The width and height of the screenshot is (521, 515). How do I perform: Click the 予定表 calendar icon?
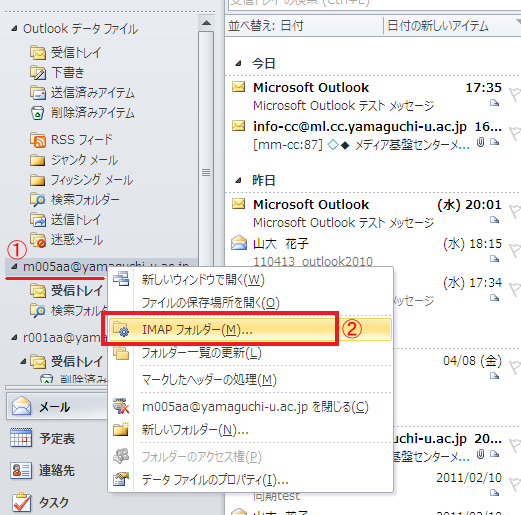tap(21, 438)
